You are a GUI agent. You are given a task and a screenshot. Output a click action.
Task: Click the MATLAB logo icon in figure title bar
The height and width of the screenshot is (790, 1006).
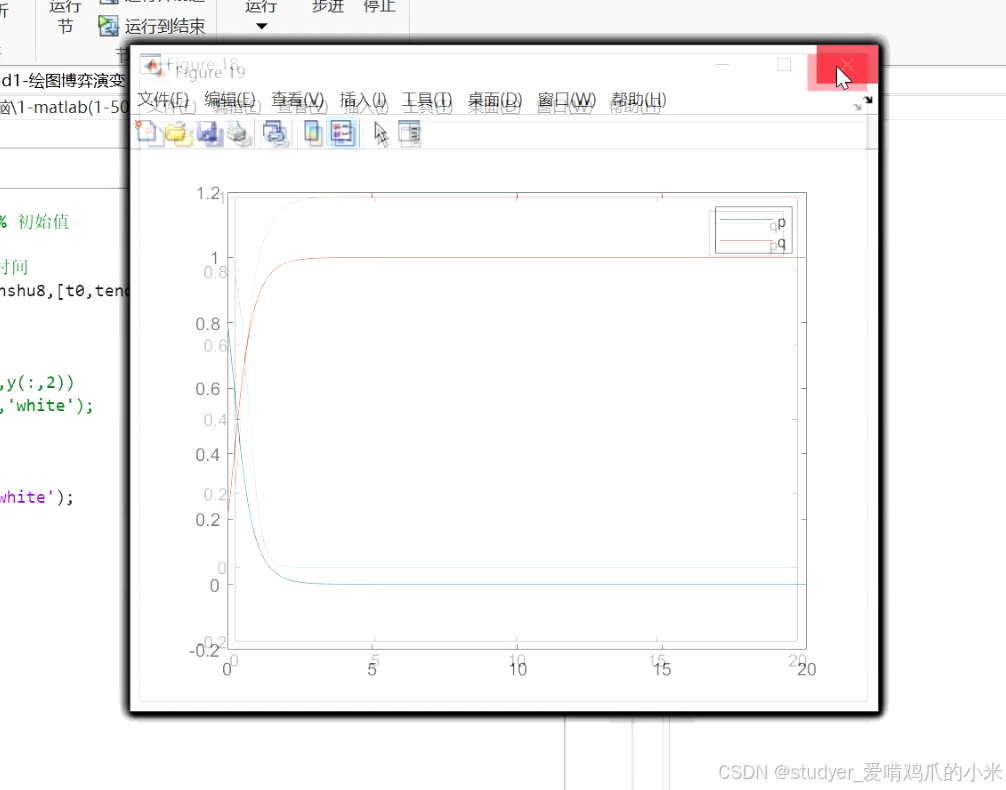pos(151,65)
